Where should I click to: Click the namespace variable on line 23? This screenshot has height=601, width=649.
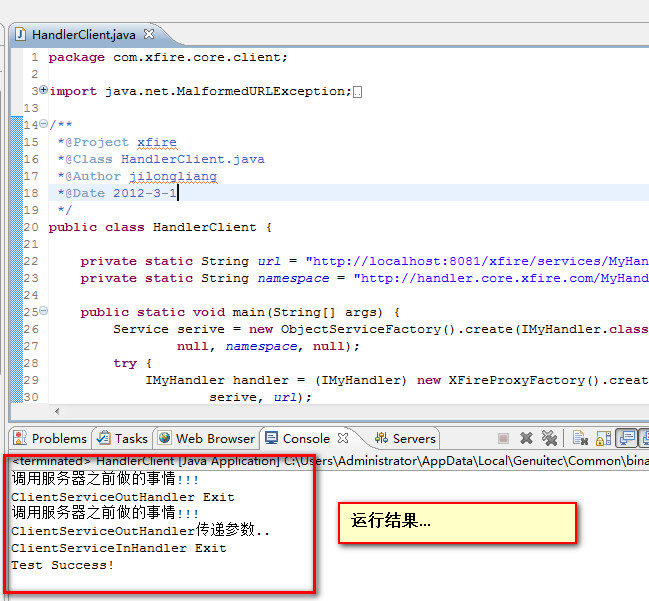pyautogui.click(x=293, y=278)
